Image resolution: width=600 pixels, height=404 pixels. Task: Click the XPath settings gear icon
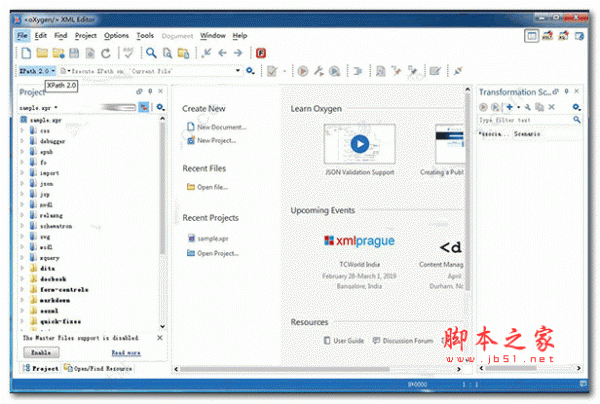250,71
